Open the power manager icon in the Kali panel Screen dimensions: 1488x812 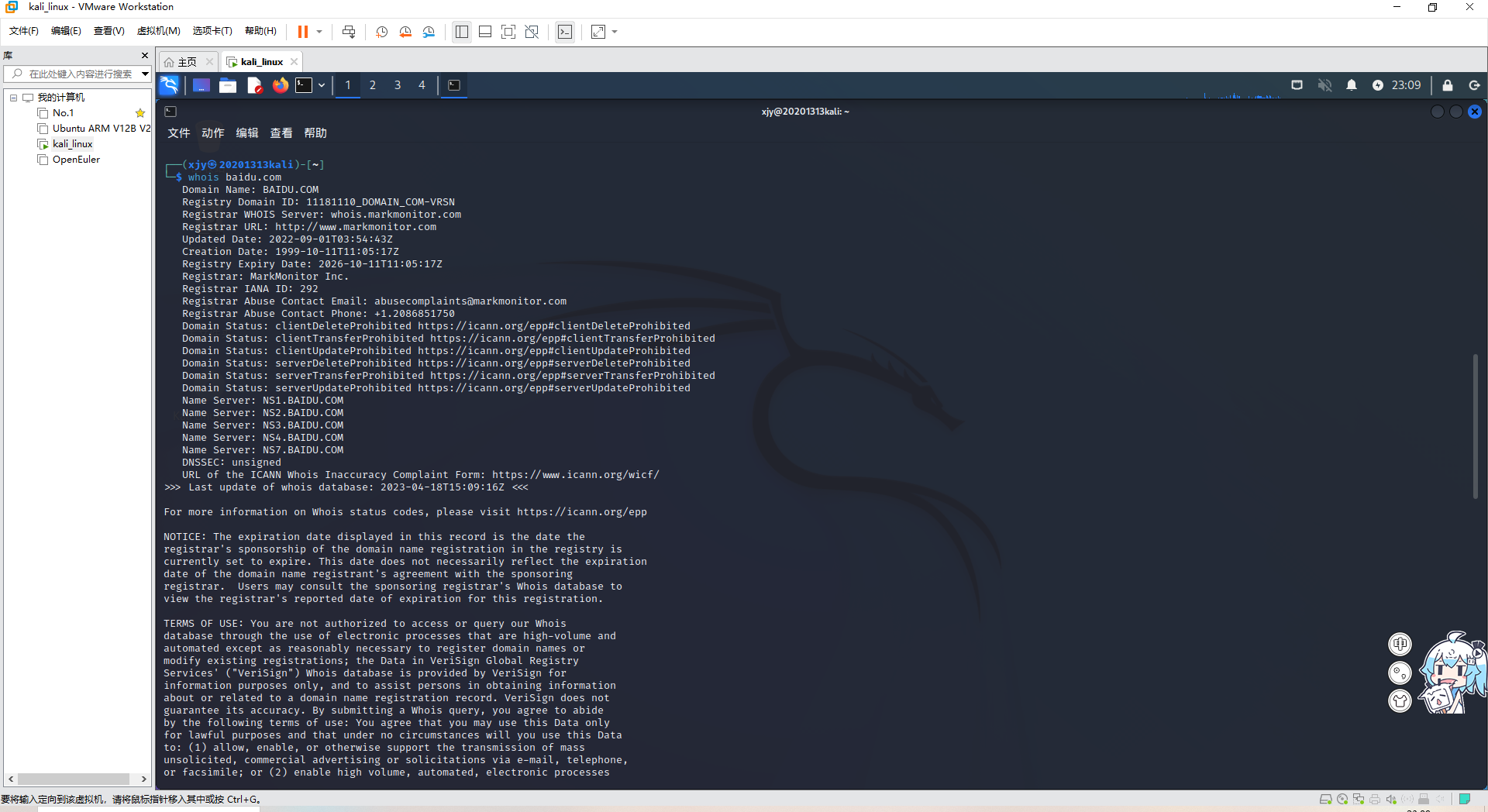click(x=1377, y=85)
